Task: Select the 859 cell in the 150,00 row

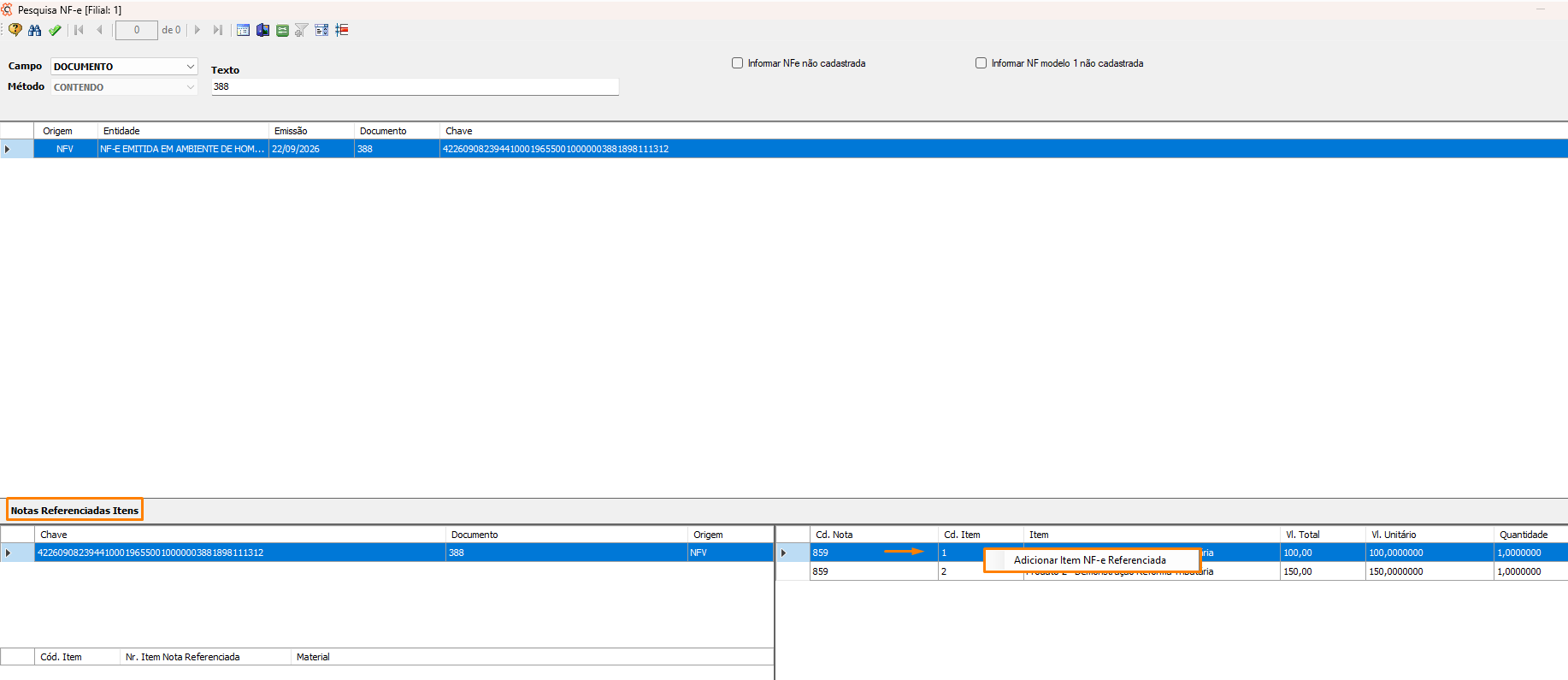Action: pyautogui.click(x=874, y=571)
